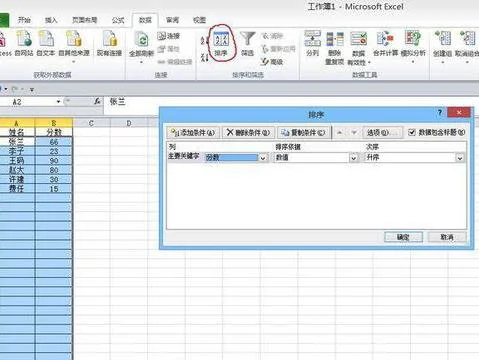
Task: Open the 全部刷新 dropdown arrow
Action: 141,62
